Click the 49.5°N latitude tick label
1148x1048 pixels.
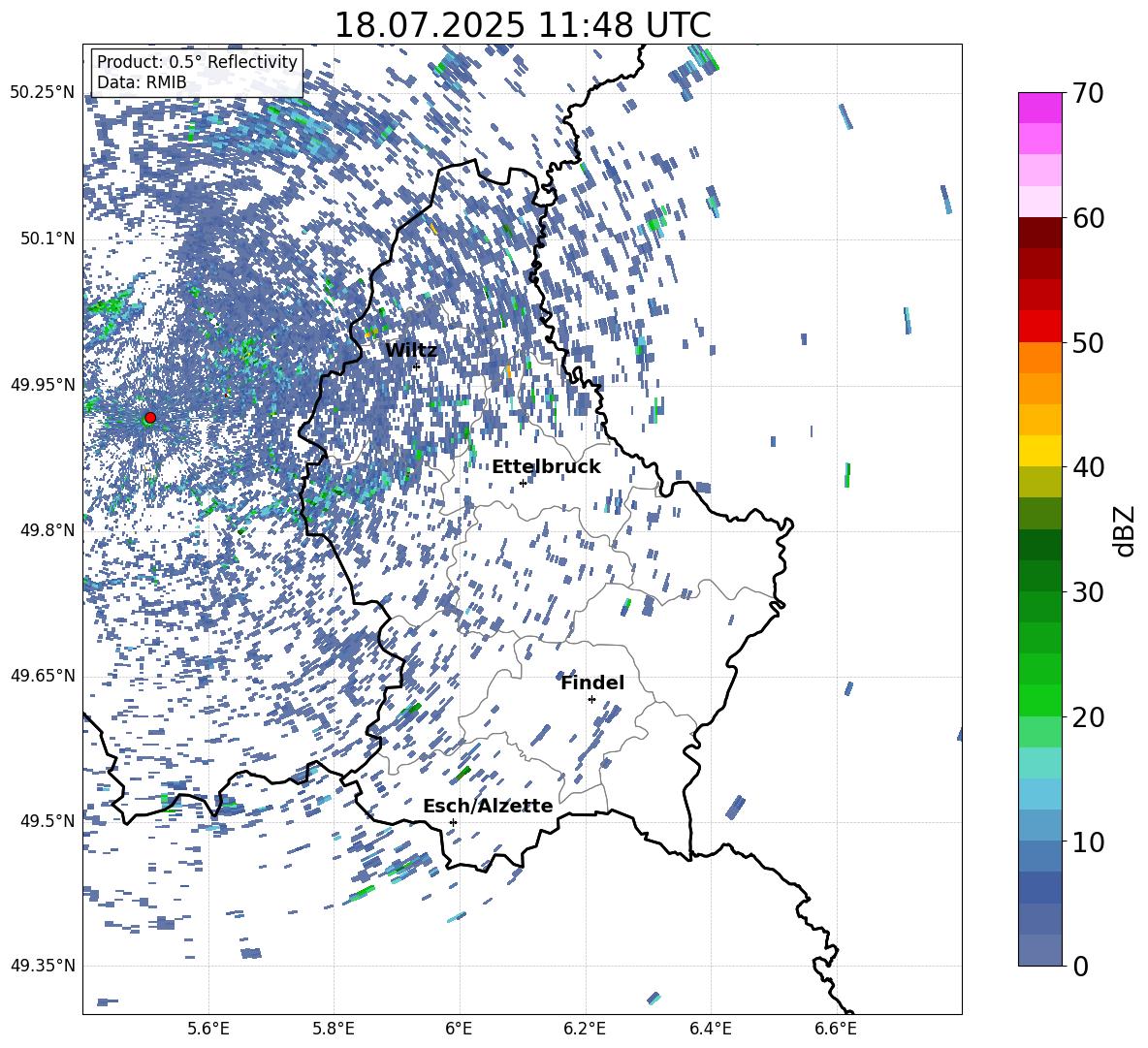pyautogui.click(x=47, y=821)
